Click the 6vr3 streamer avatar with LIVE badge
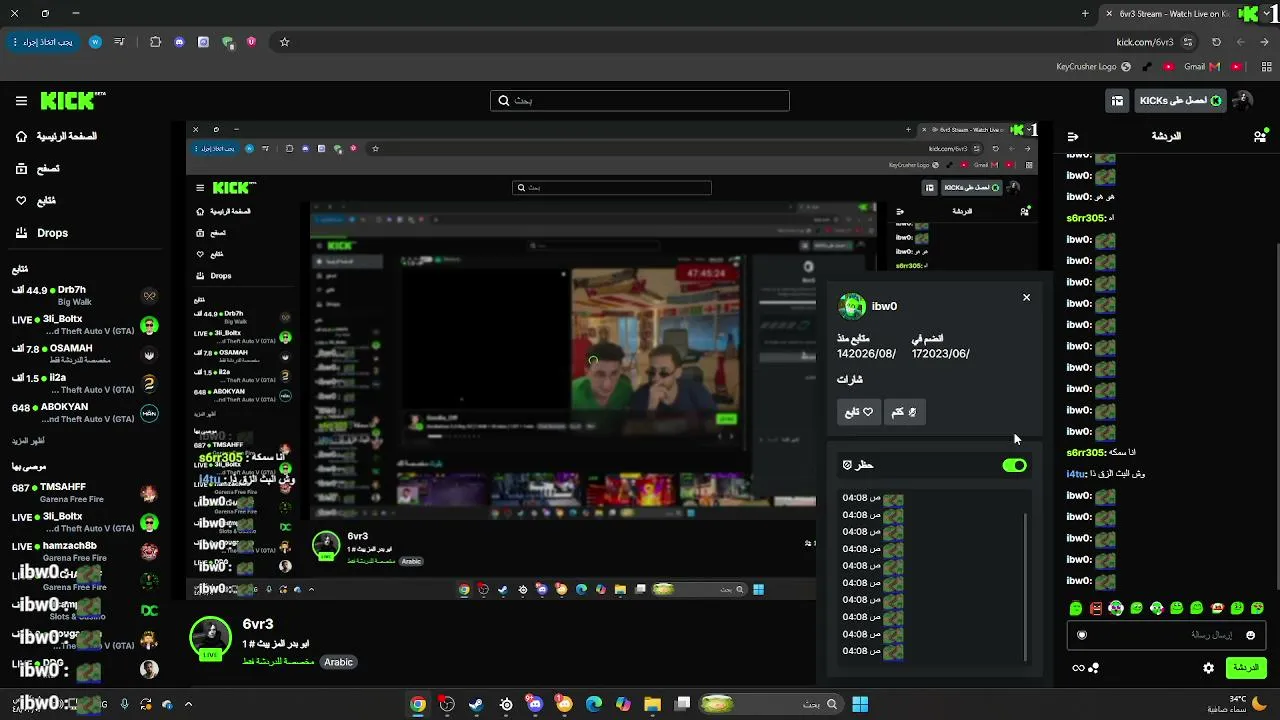Screen dimensions: 1280x720 tap(210, 639)
